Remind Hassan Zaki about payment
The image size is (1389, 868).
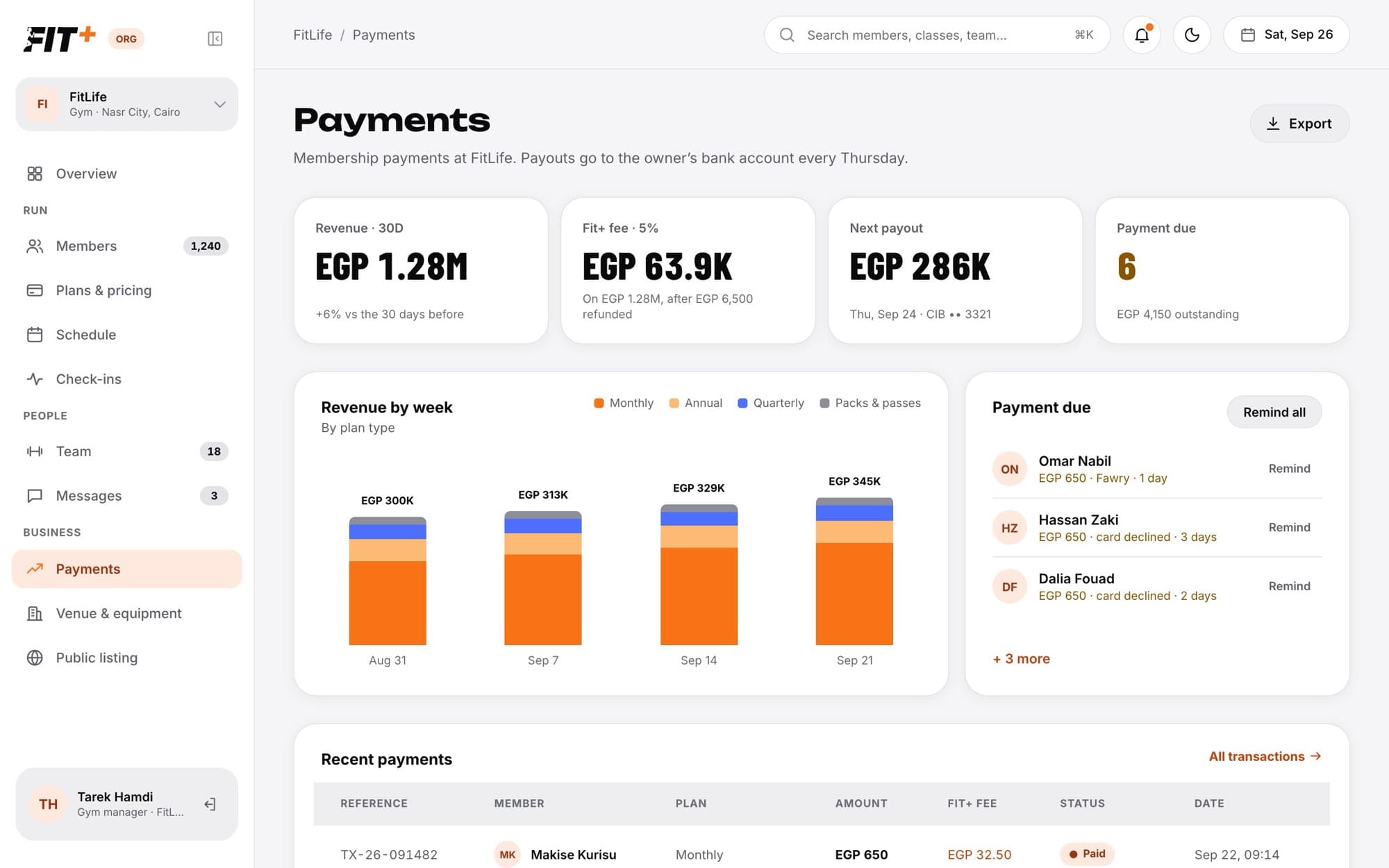click(1289, 528)
